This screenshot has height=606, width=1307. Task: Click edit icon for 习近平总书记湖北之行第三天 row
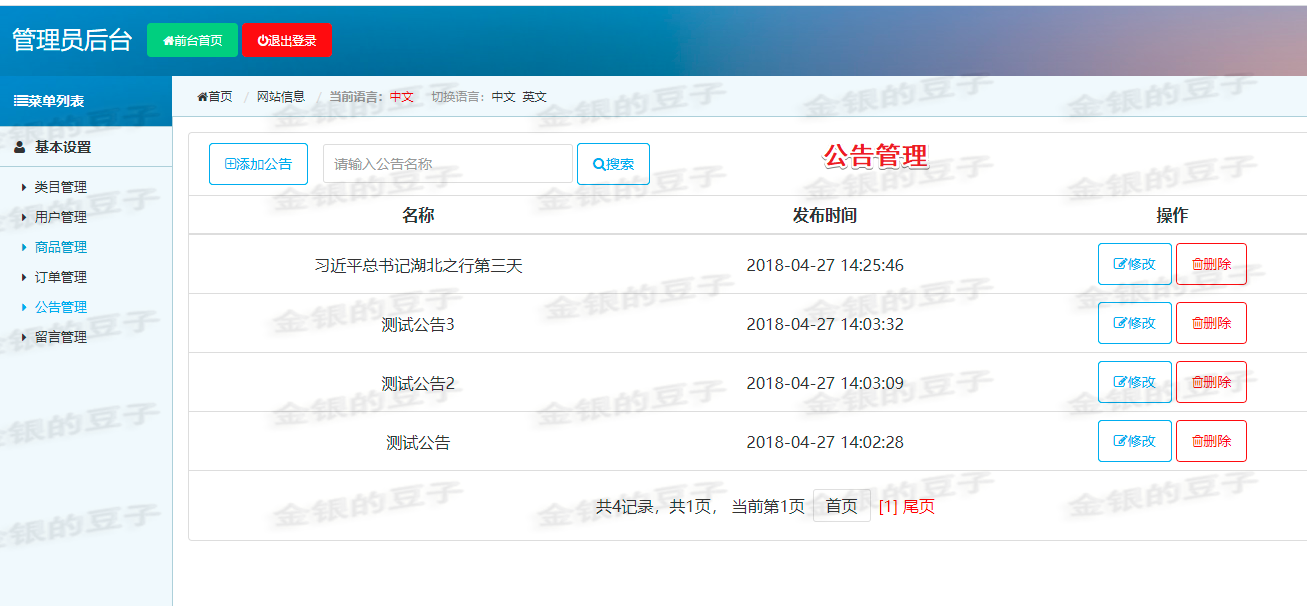1120,265
